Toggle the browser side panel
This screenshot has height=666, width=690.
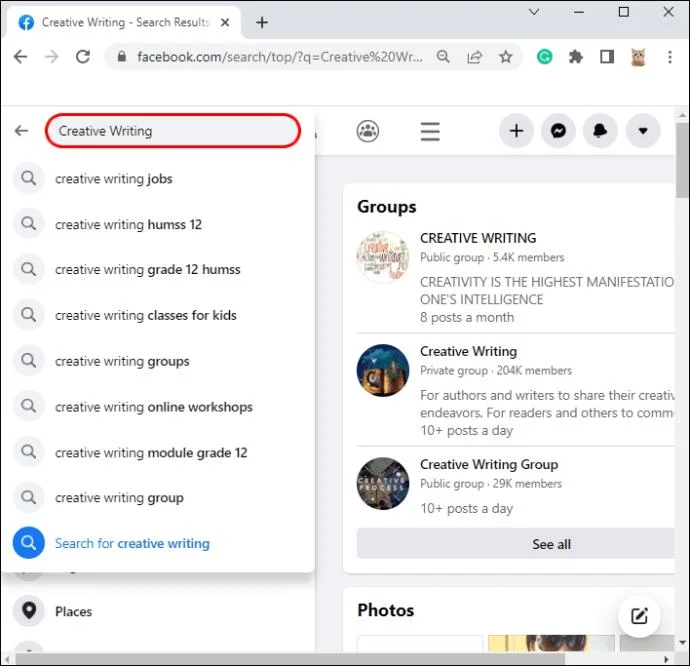click(x=607, y=57)
